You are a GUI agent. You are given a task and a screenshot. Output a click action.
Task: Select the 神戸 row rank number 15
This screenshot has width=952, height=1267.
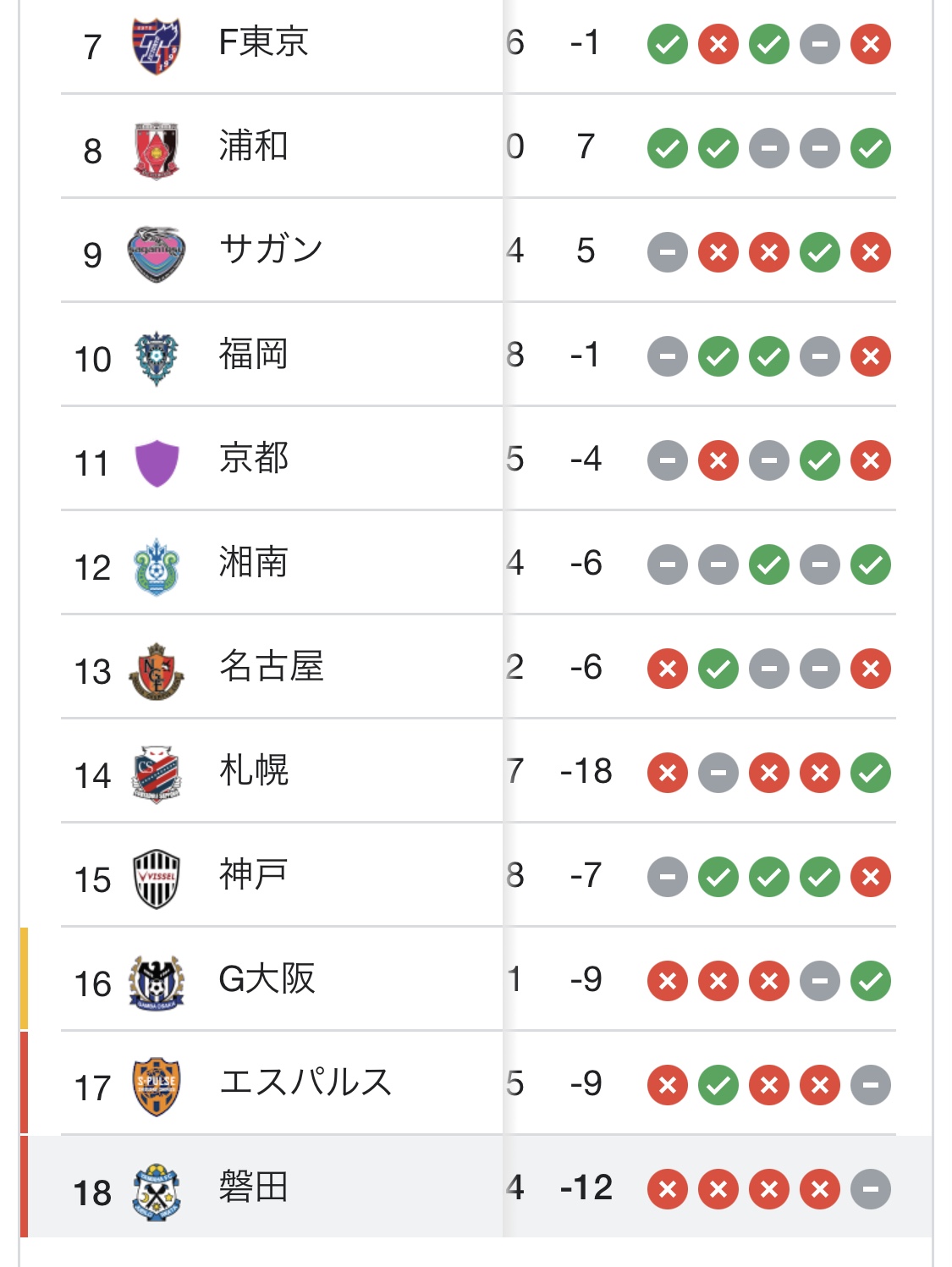(92, 880)
